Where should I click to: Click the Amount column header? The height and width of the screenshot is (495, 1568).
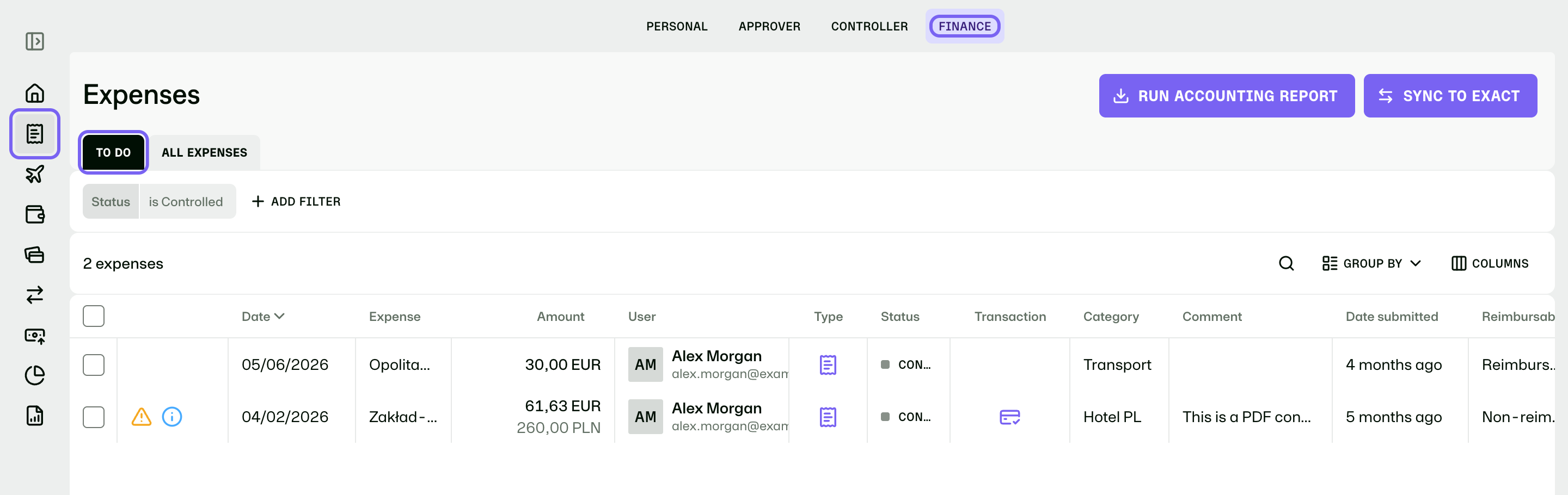[x=560, y=316]
